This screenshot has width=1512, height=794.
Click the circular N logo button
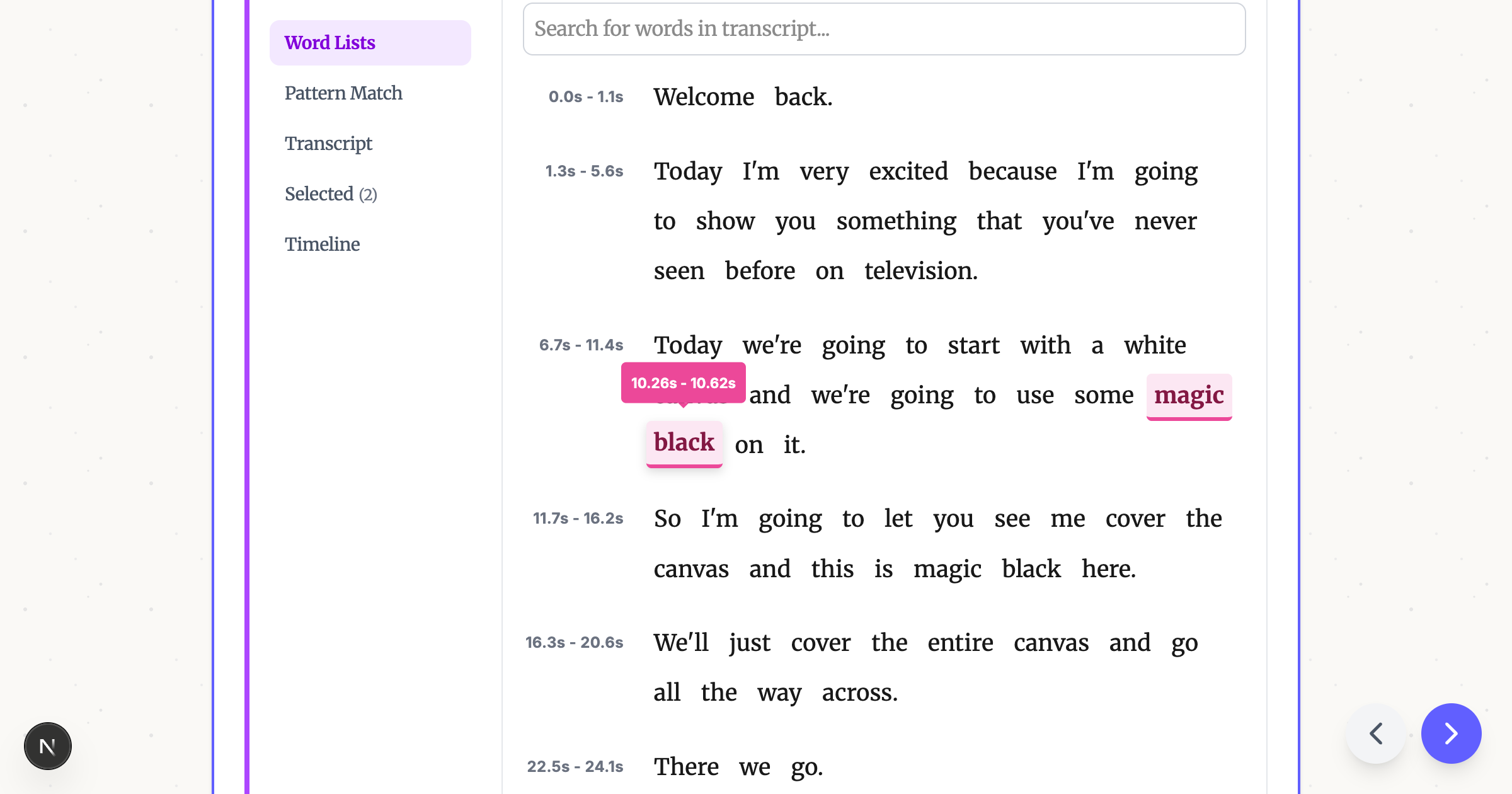[x=47, y=745]
